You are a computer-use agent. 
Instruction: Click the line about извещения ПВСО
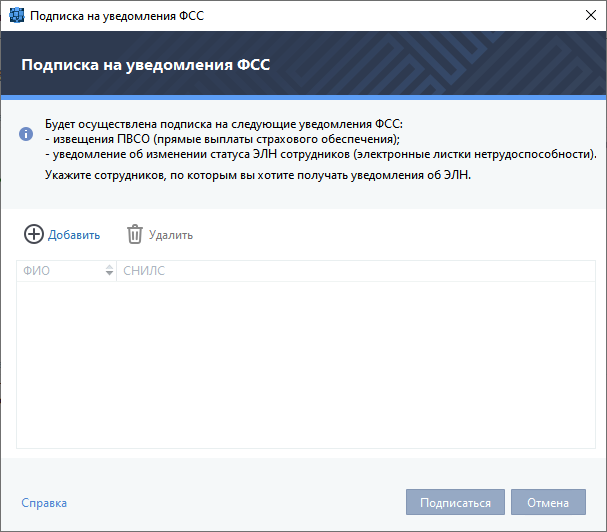(x=222, y=139)
